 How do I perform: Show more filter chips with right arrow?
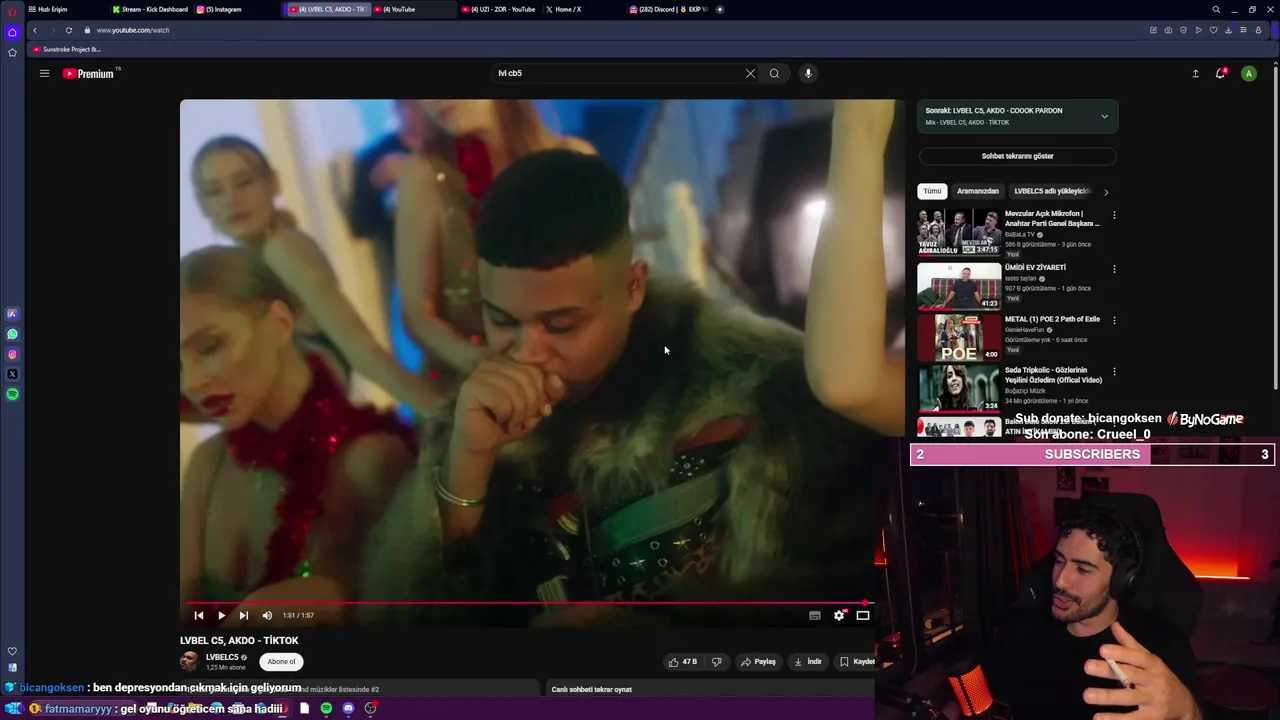[x=1106, y=192]
